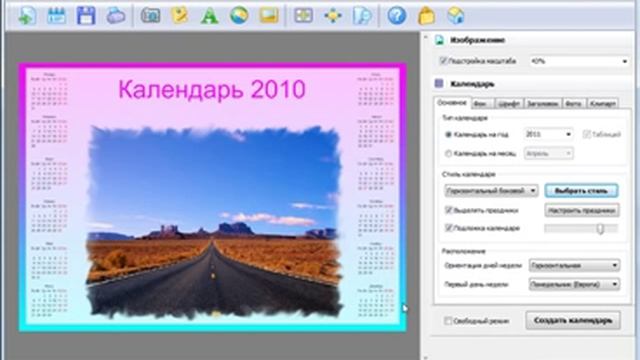Switch to the Заголовок tab
The width and height of the screenshot is (640, 360).
542,104
